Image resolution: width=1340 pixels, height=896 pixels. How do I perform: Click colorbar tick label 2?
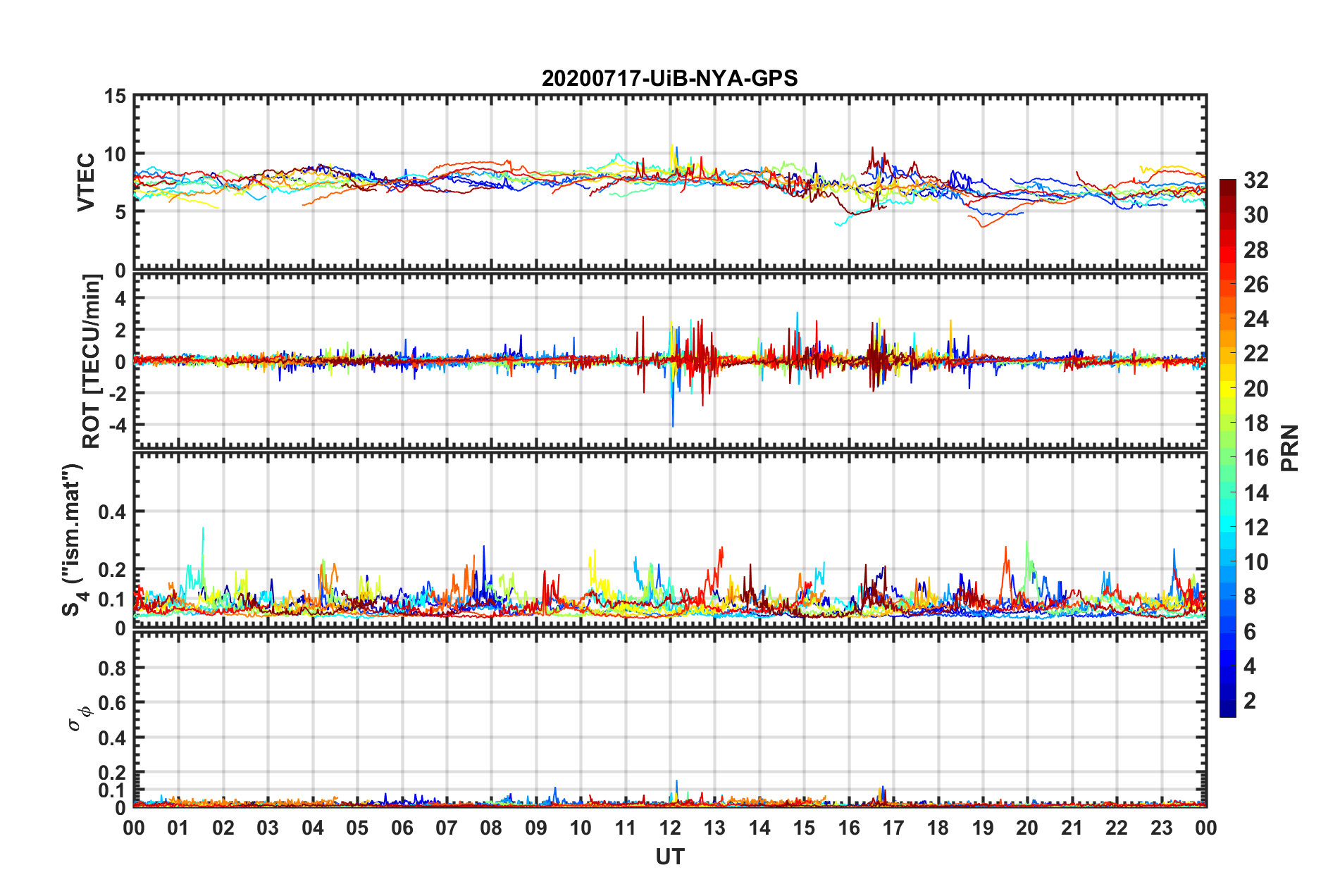coord(1250,700)
